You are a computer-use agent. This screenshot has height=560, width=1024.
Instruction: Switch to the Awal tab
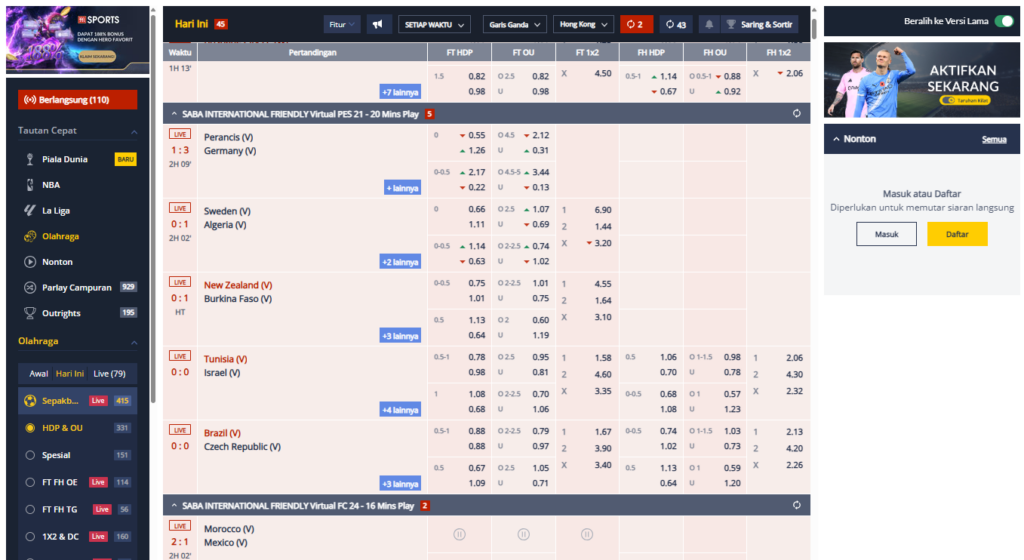point(38,373)
